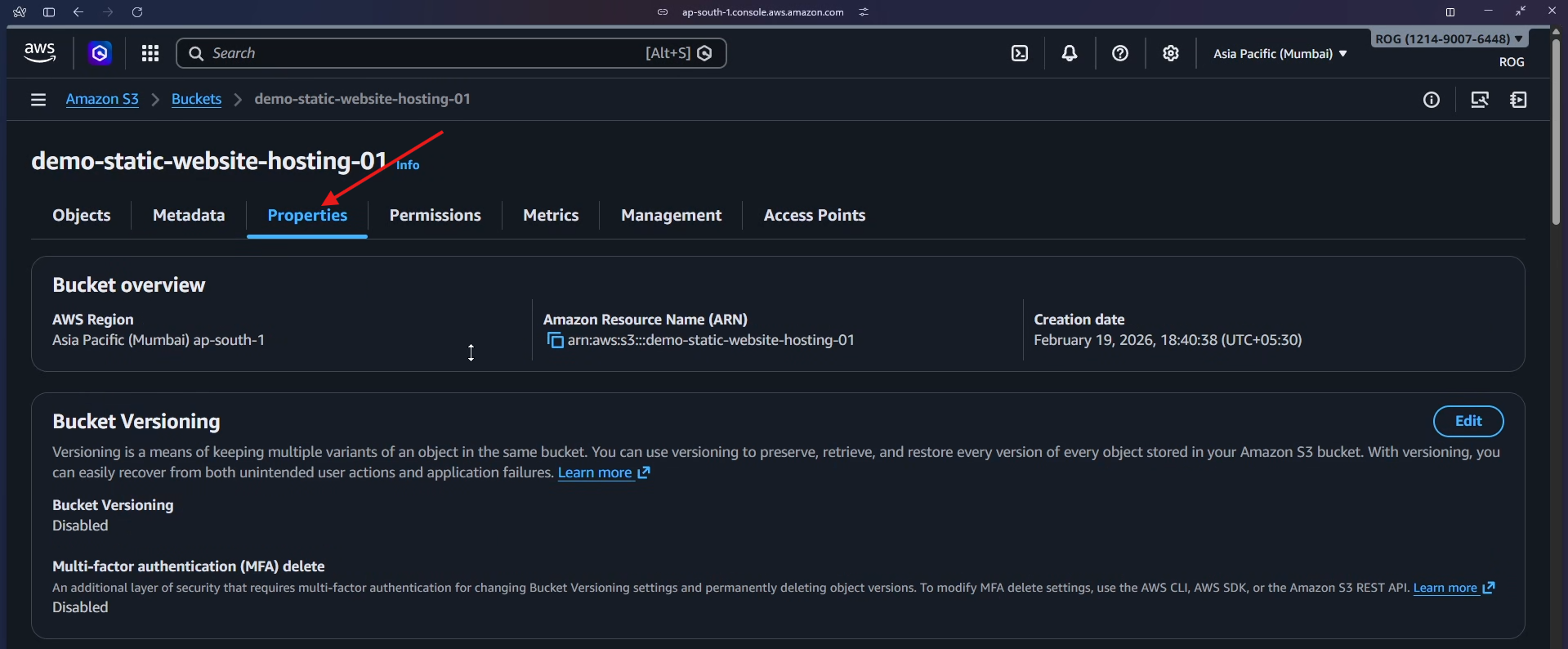Switch to the Objects tab
This screenshot has height=649, width=1568.
81,215
